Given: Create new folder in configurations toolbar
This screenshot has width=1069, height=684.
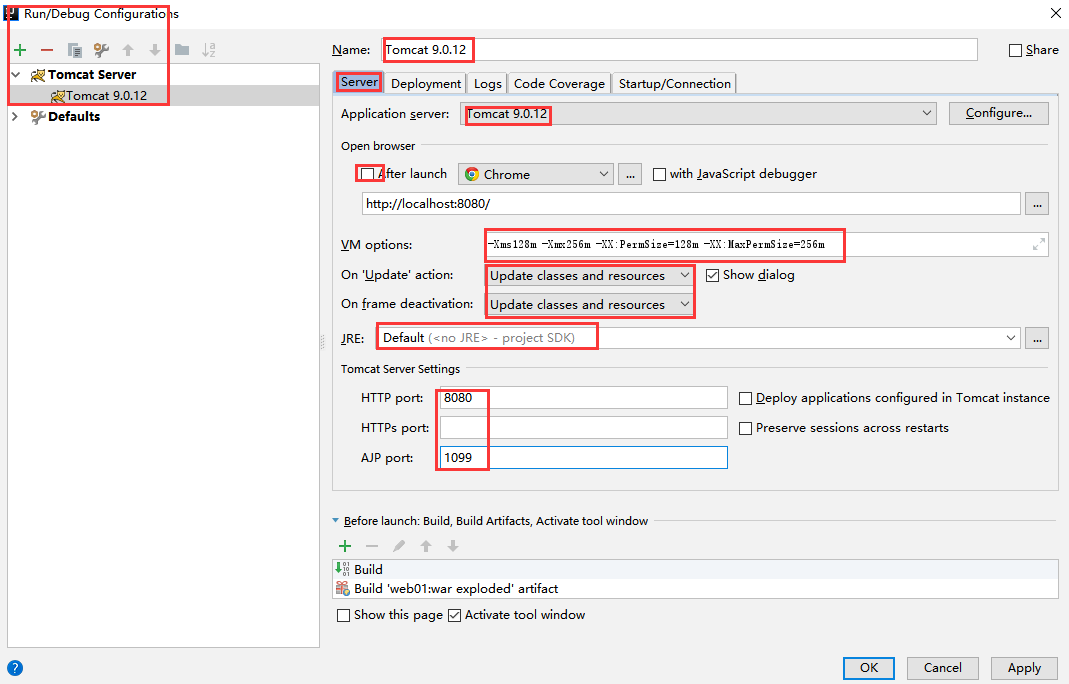Looking at the screenshot, I should [182, 50].
